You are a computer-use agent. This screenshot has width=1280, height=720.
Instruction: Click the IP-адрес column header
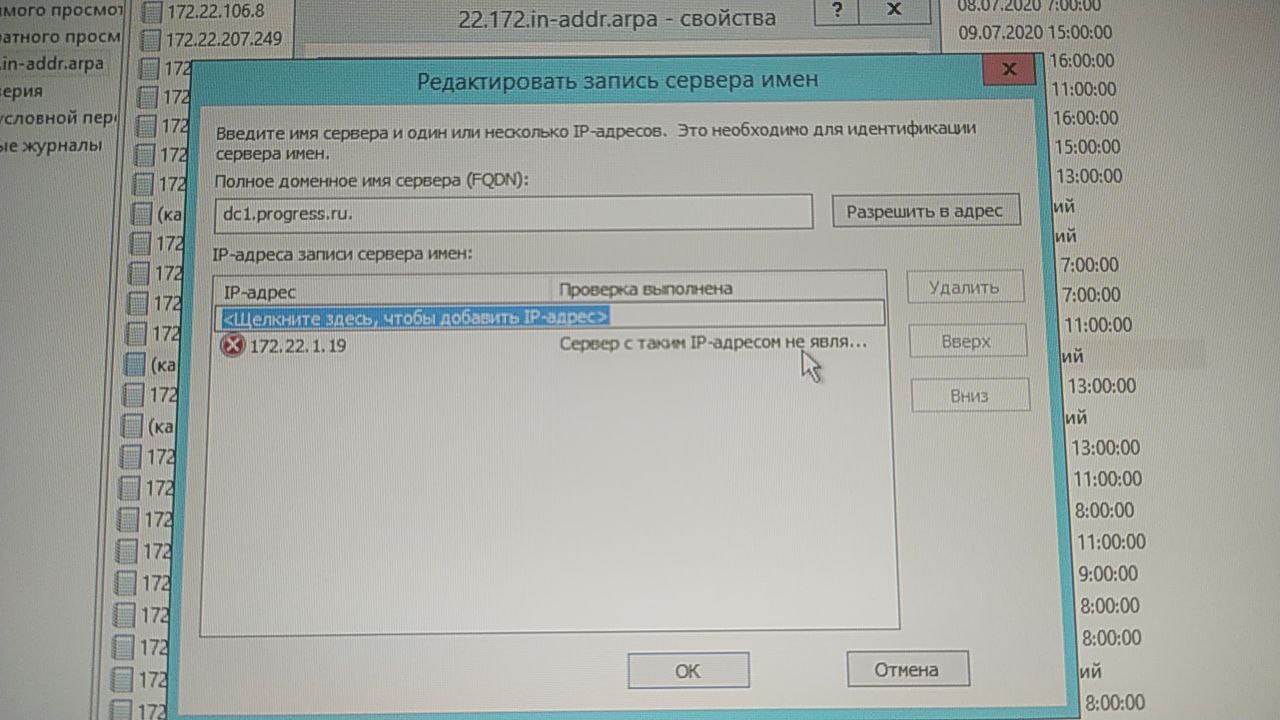(x=385, y=290)
